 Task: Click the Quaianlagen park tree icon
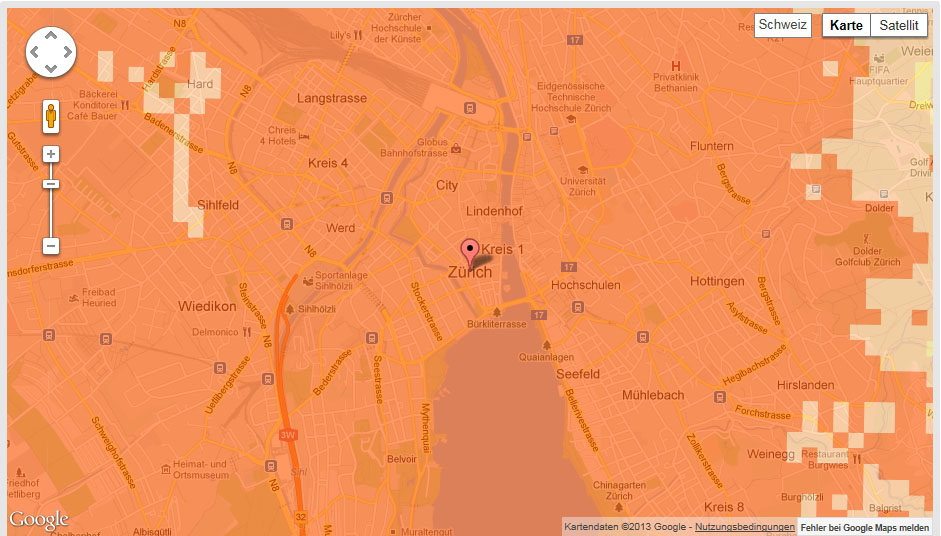pos(546,345)
